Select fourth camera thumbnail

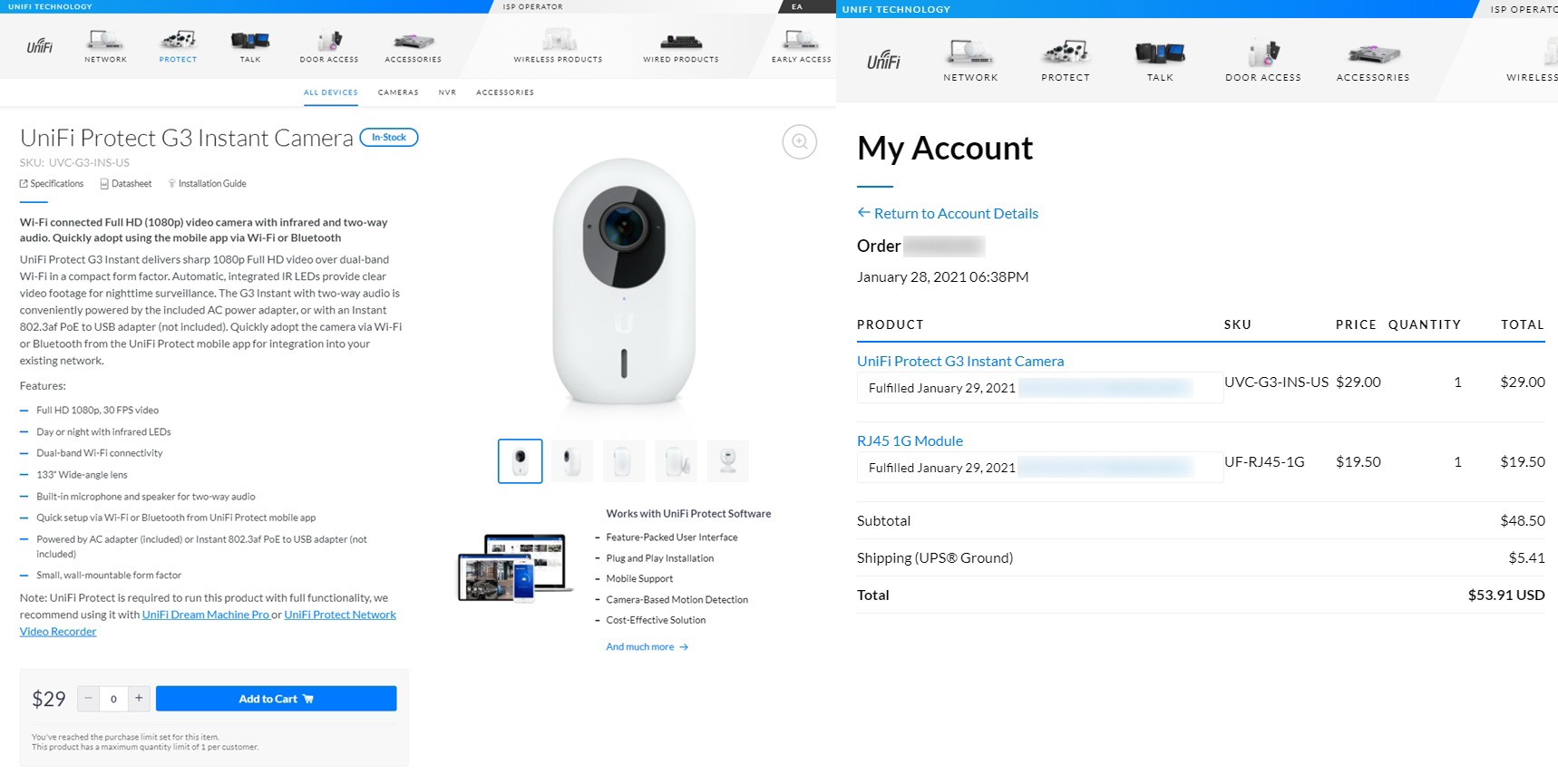pos(676,461)
